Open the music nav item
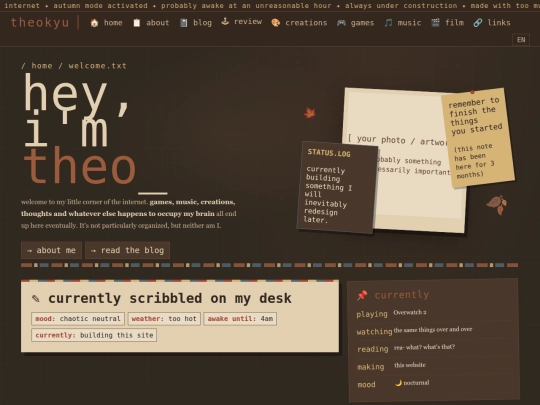540x405 pixels. (x=402, y=23)
